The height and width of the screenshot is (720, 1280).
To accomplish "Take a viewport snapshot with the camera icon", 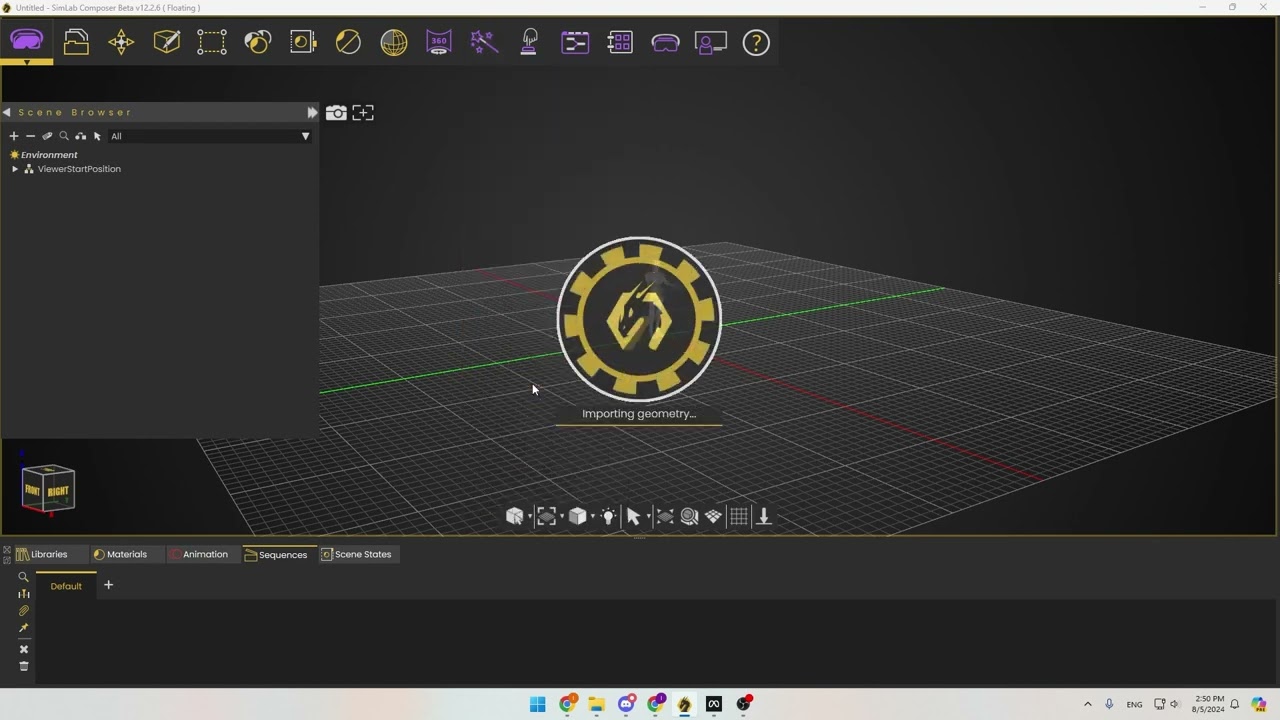I will [336, 113].
